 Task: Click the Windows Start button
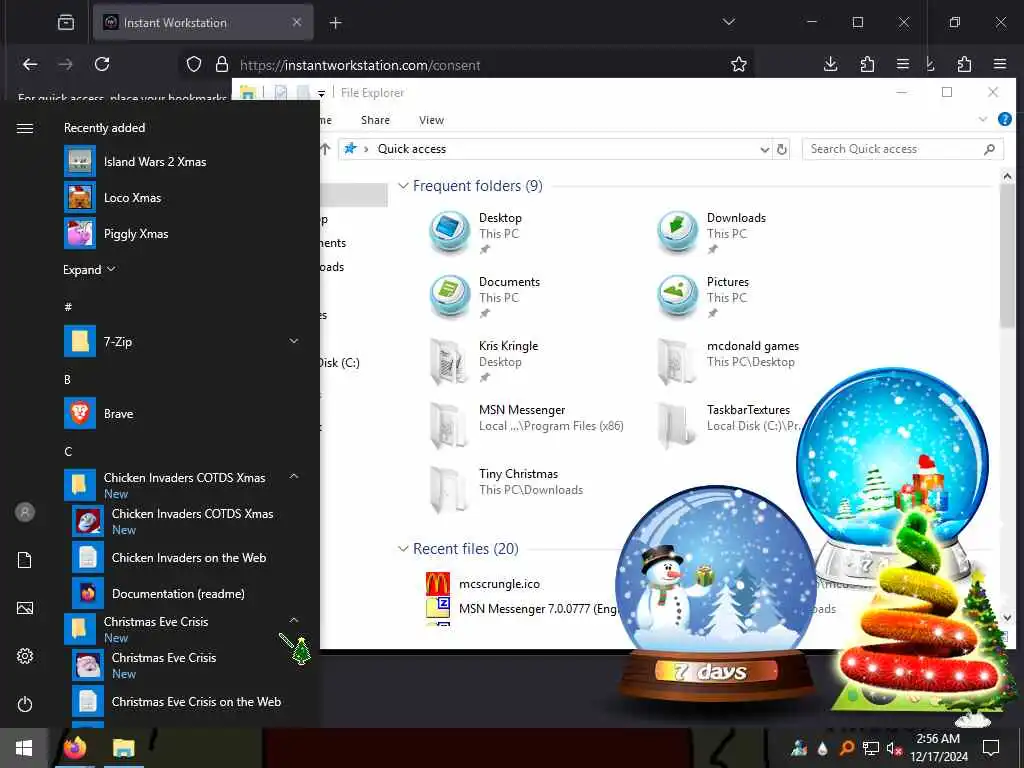24,748
